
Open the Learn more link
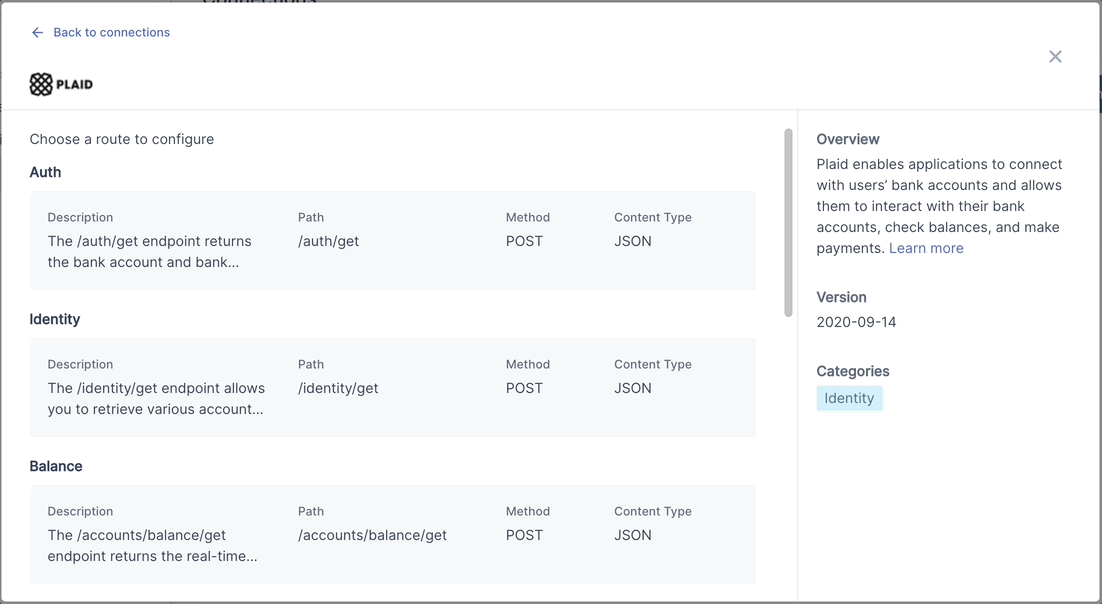coord(926,248)
